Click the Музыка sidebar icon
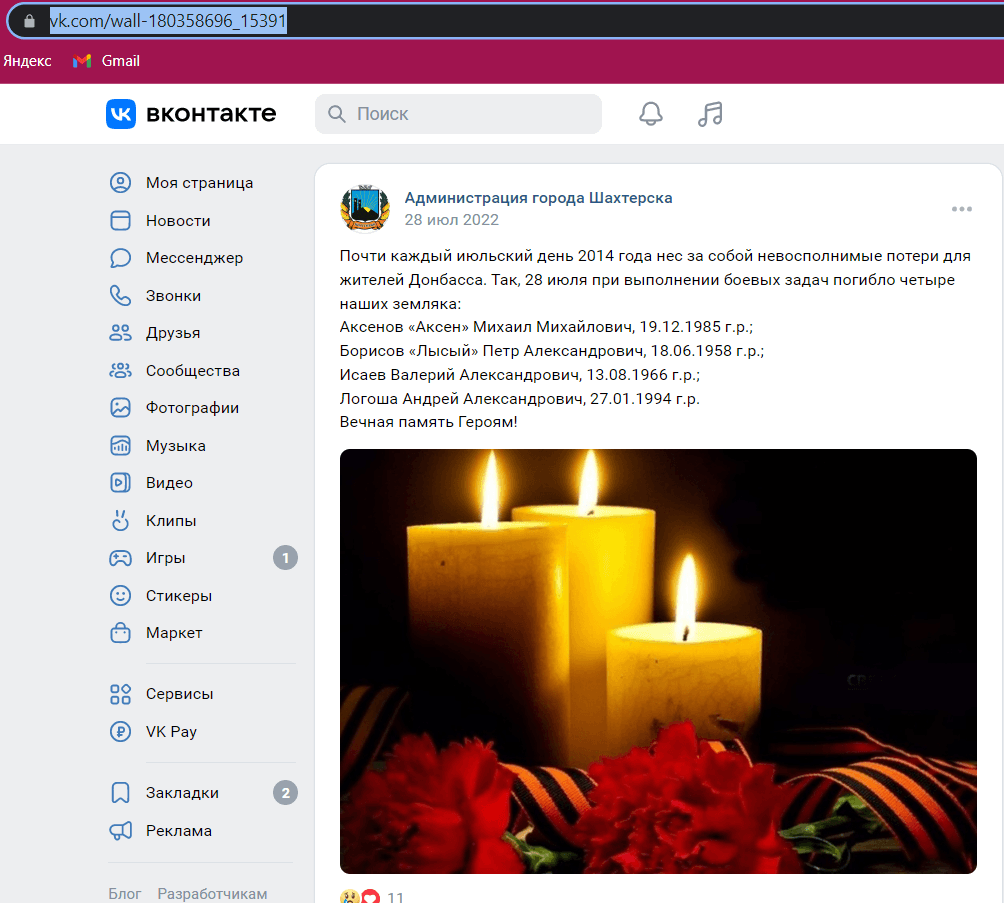Viewport: 1004px width, 903px height. pos(120,446)
